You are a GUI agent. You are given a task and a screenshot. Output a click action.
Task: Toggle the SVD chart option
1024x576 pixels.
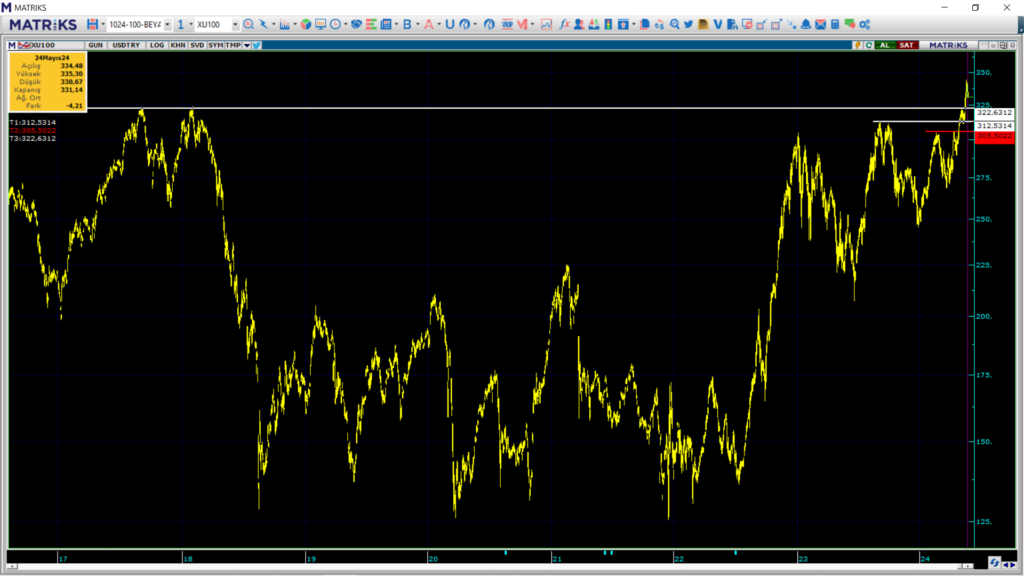click(197, 45)
